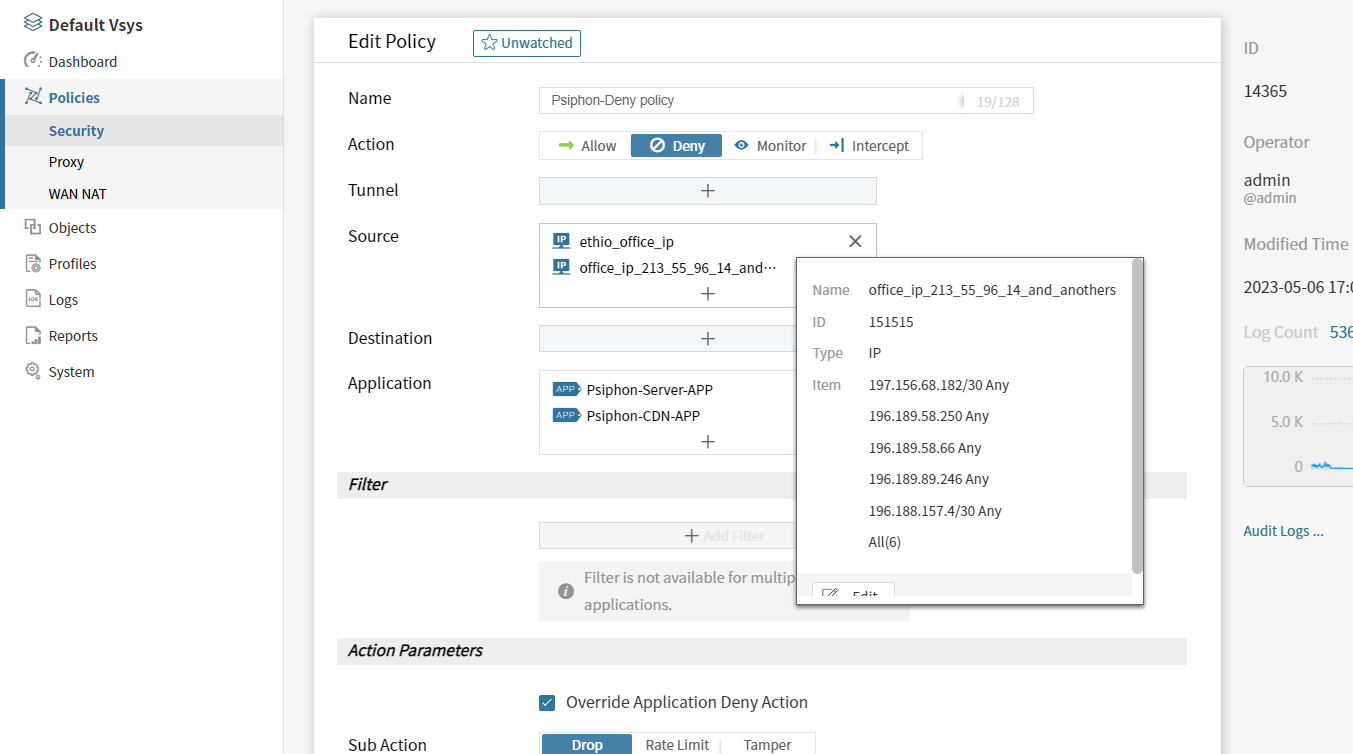Open the Proxy policies section

pos(66,162)
